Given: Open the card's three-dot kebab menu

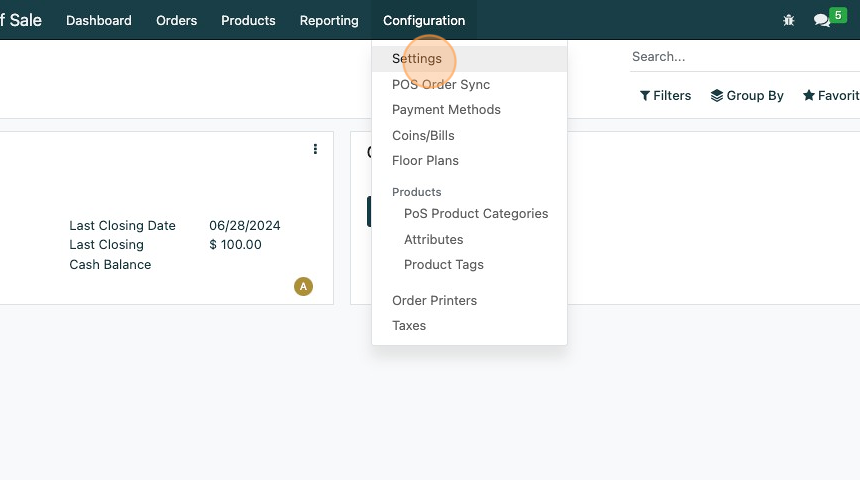Looking at the screenshot, I should tap(315, 149).
